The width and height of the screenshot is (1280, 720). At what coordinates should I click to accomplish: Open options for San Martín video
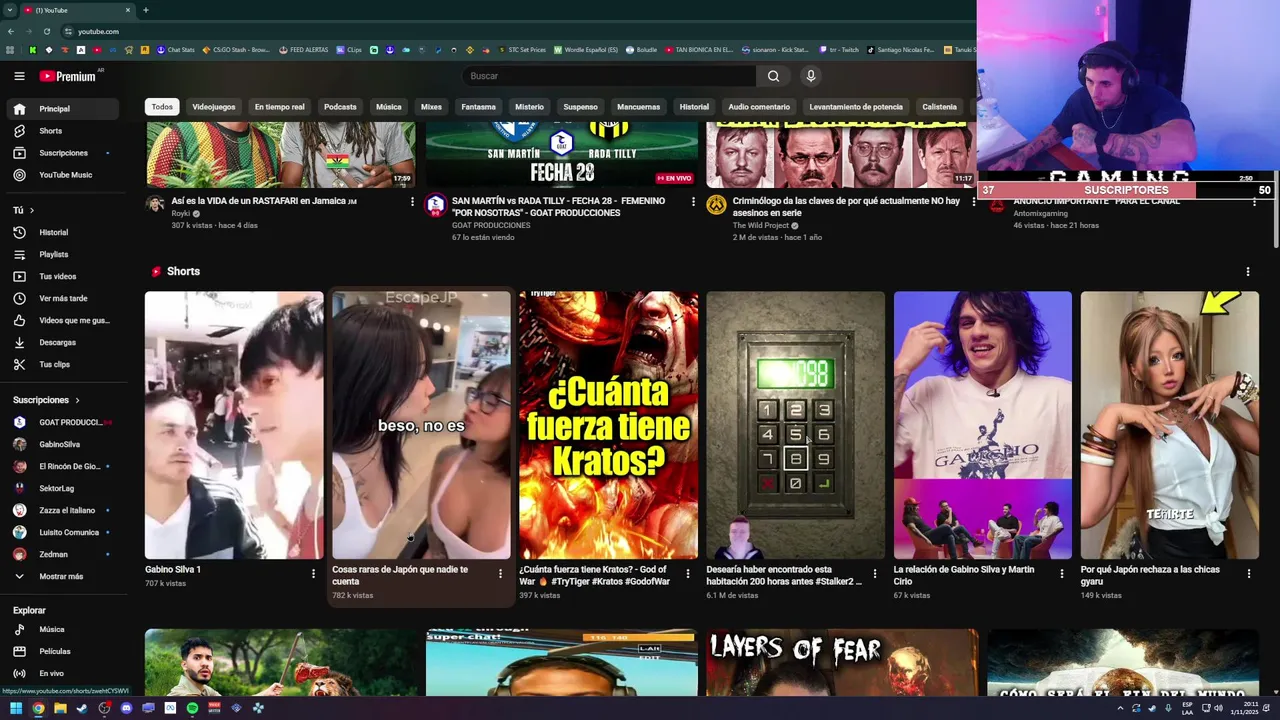point(693,202)
